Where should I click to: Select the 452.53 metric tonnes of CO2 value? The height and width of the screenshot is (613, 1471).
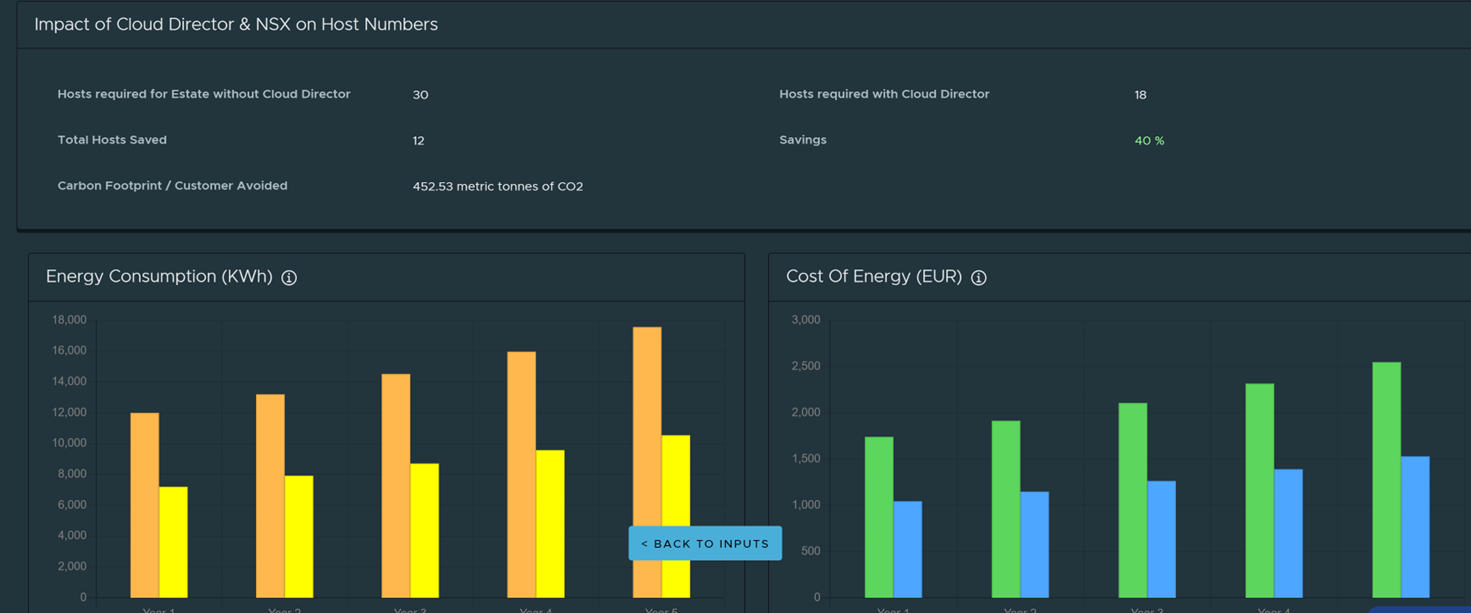pos(498,187)
